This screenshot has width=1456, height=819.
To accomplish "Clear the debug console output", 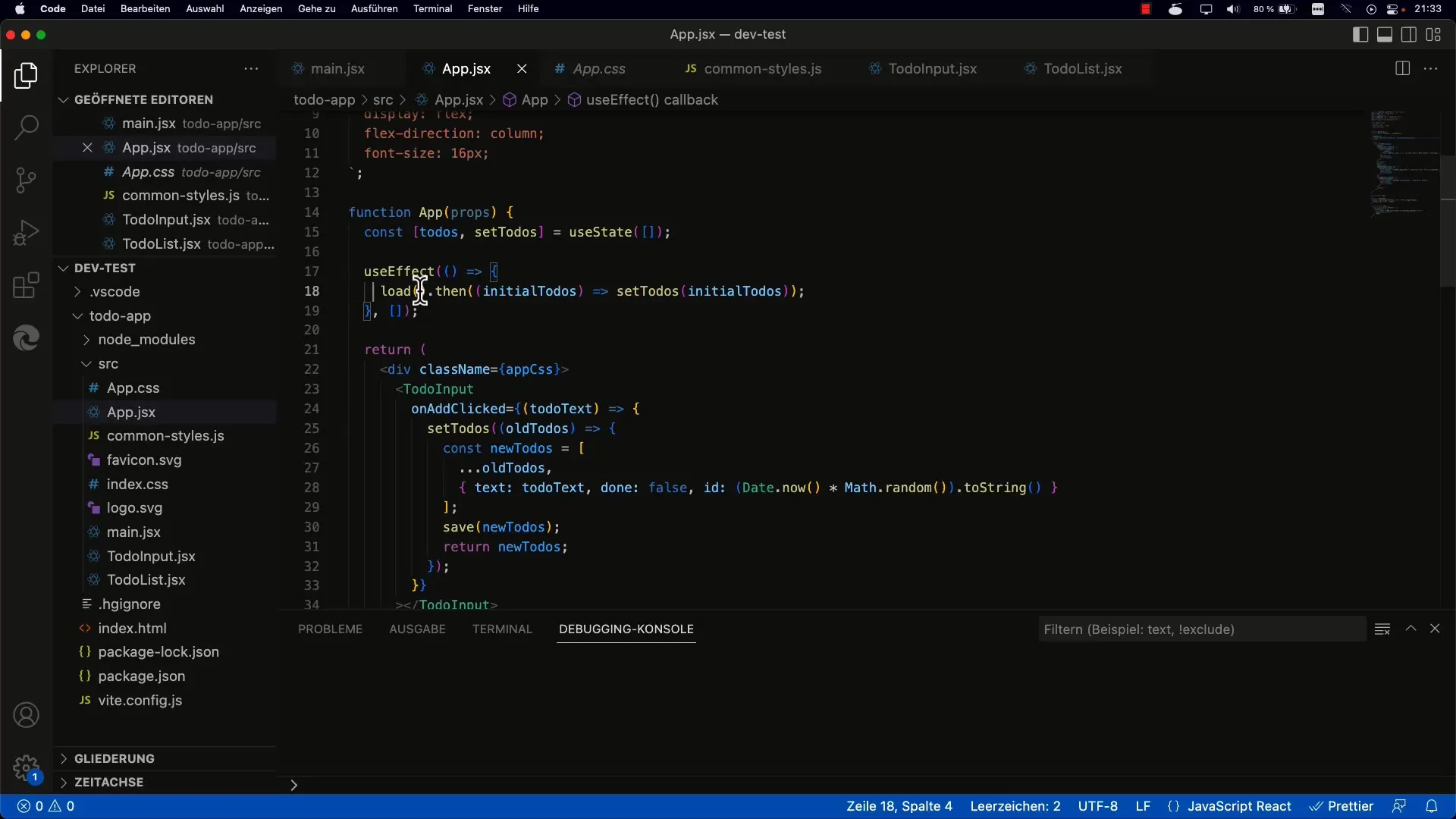I will pyautogui.click(x=1382, y=629).
